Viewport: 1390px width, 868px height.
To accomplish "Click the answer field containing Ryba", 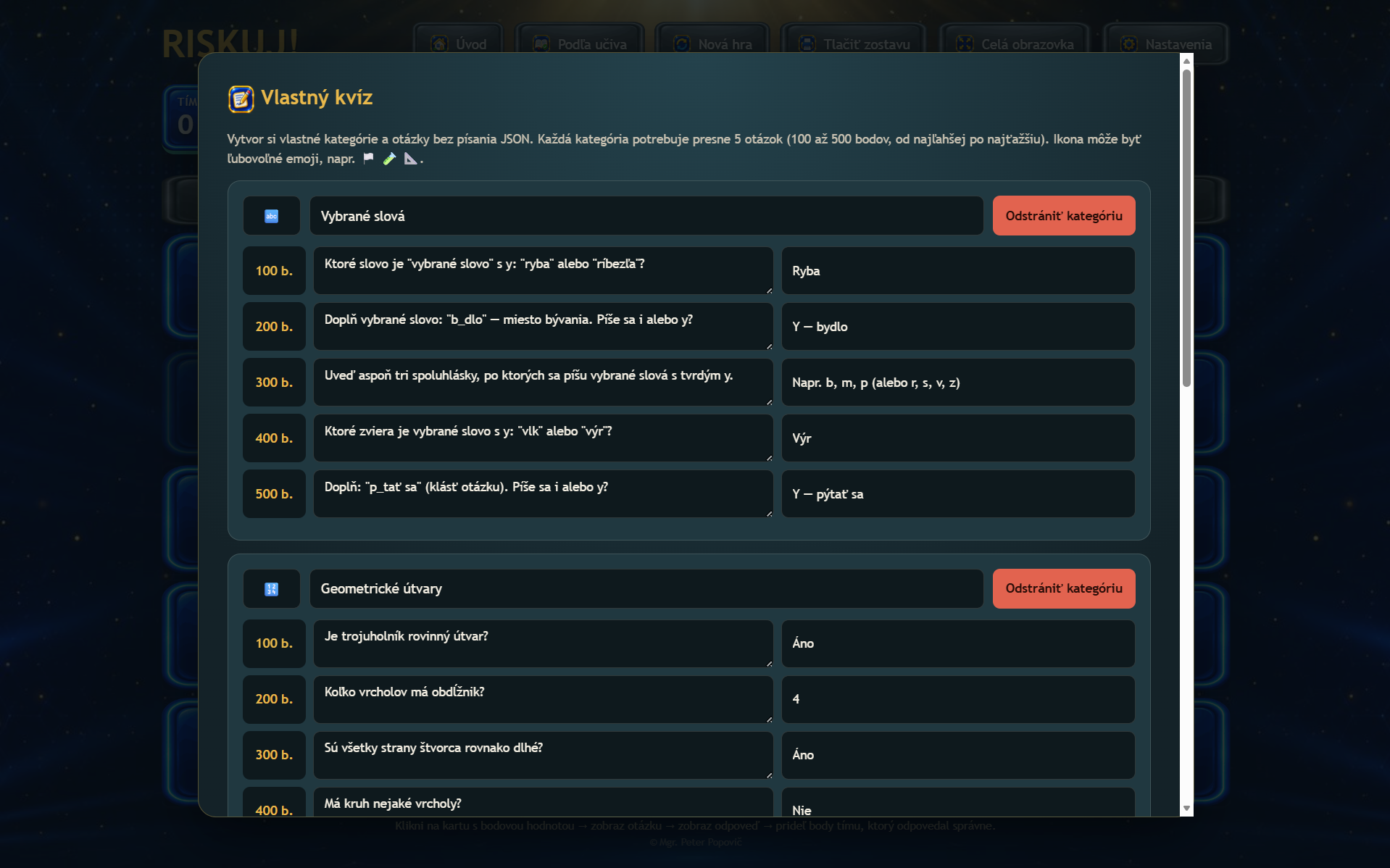I will coord(957,271).
